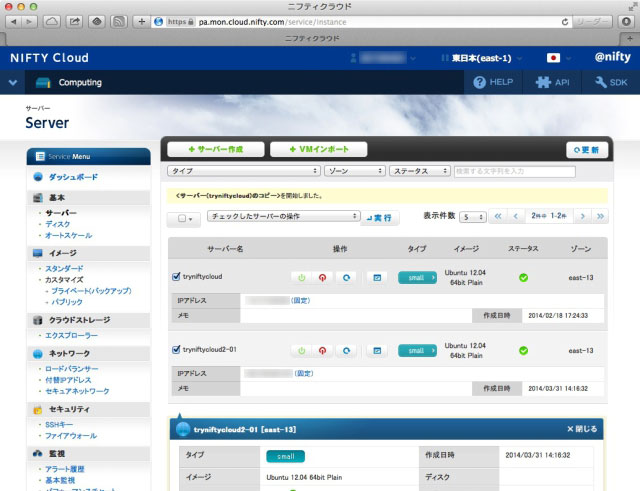This screenshot has height=491, width=640.
Task: Uncheck the tryniftycloud server checkbox
Action: tap(176, 276)
